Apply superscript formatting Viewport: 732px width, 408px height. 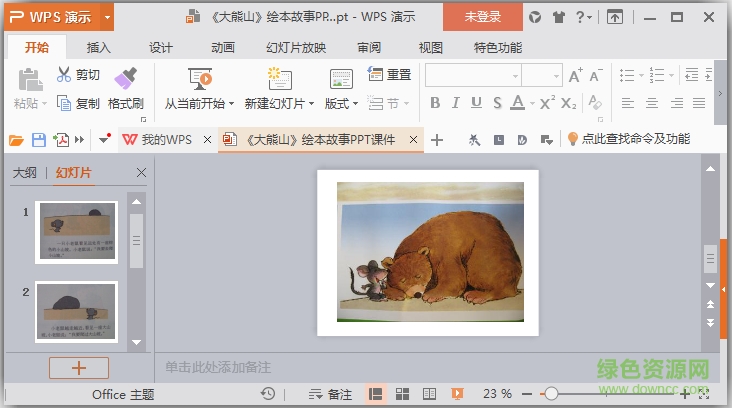[x=547, y=102]
